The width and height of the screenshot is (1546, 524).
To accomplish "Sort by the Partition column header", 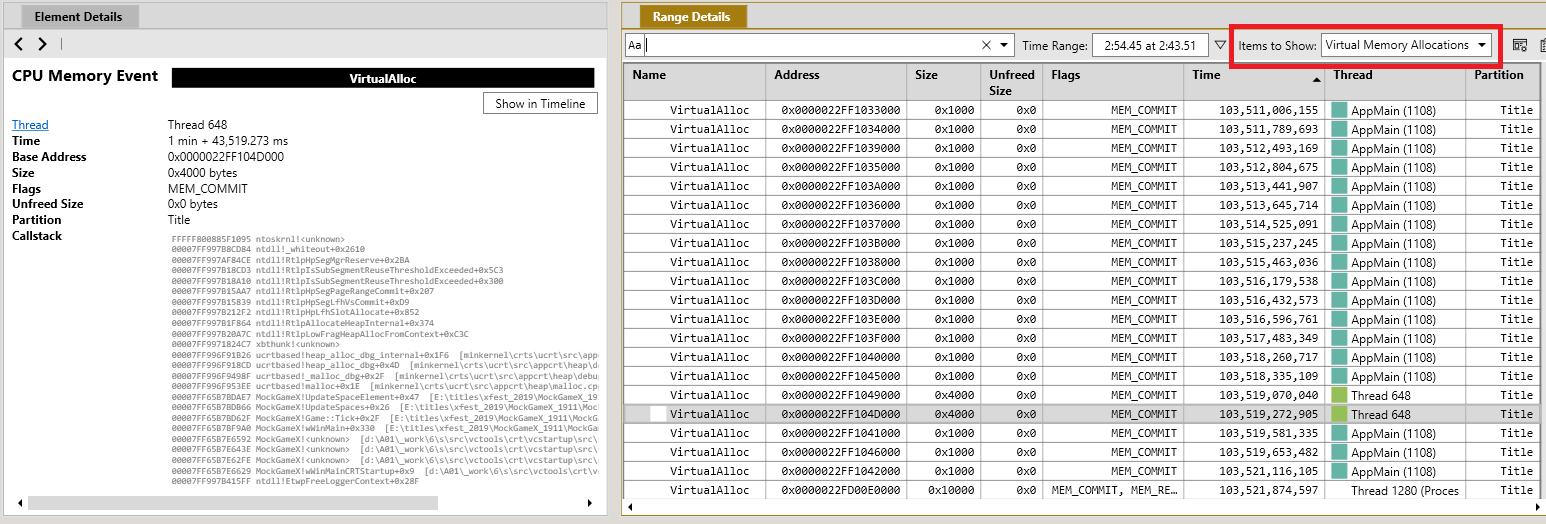I will pyautogui.click(x=1504, y=82).
